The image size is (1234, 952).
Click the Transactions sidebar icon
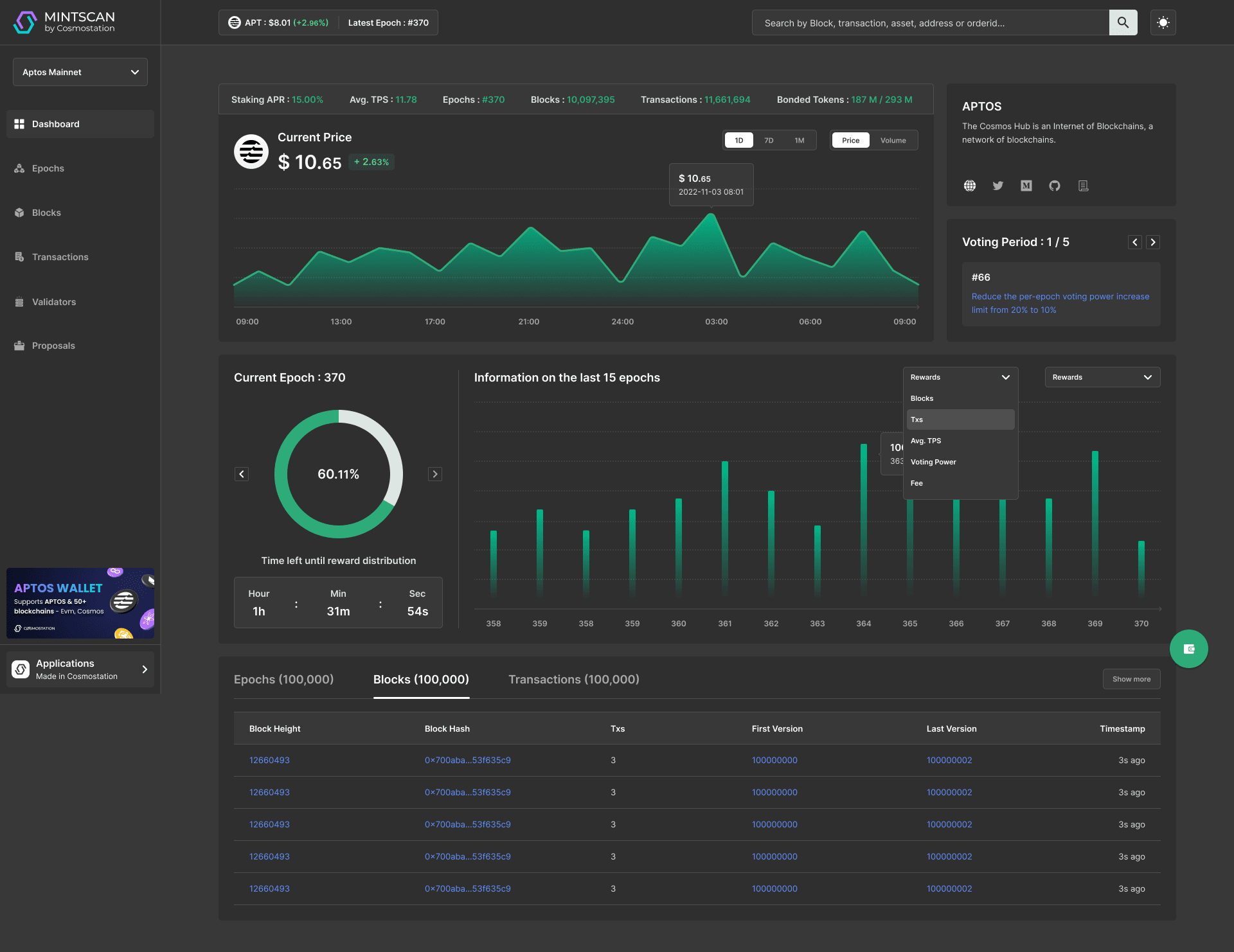(19, 257)
